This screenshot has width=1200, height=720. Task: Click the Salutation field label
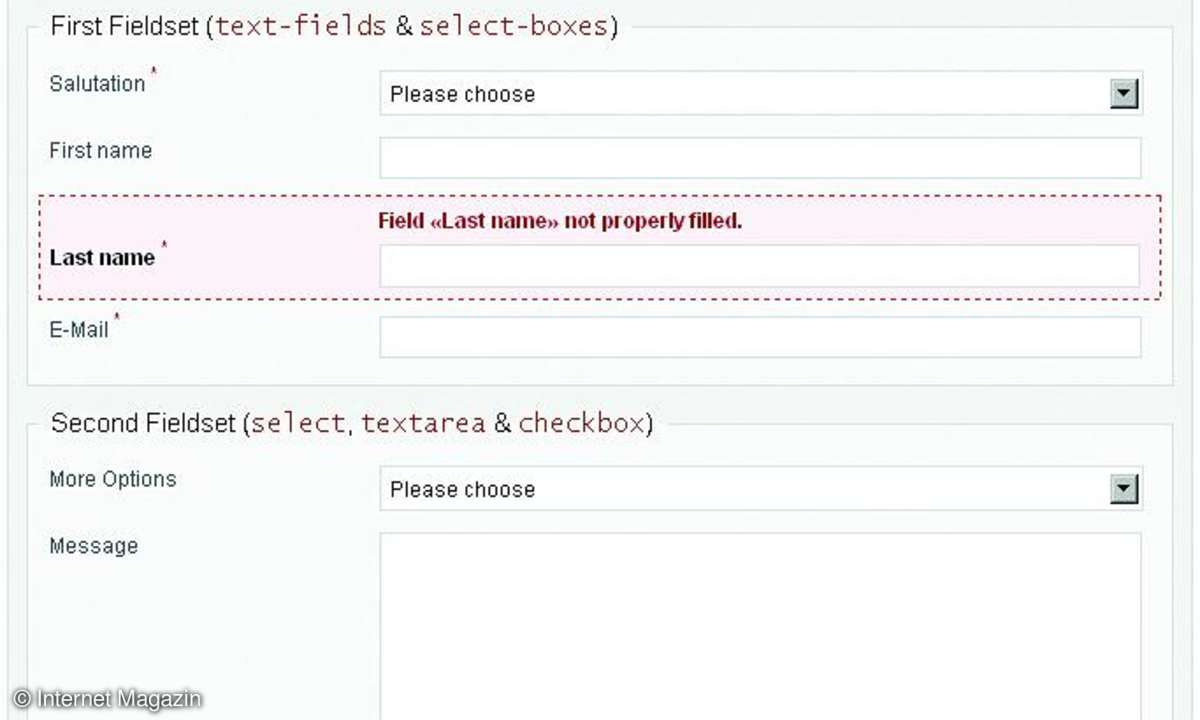pos(98,84)
